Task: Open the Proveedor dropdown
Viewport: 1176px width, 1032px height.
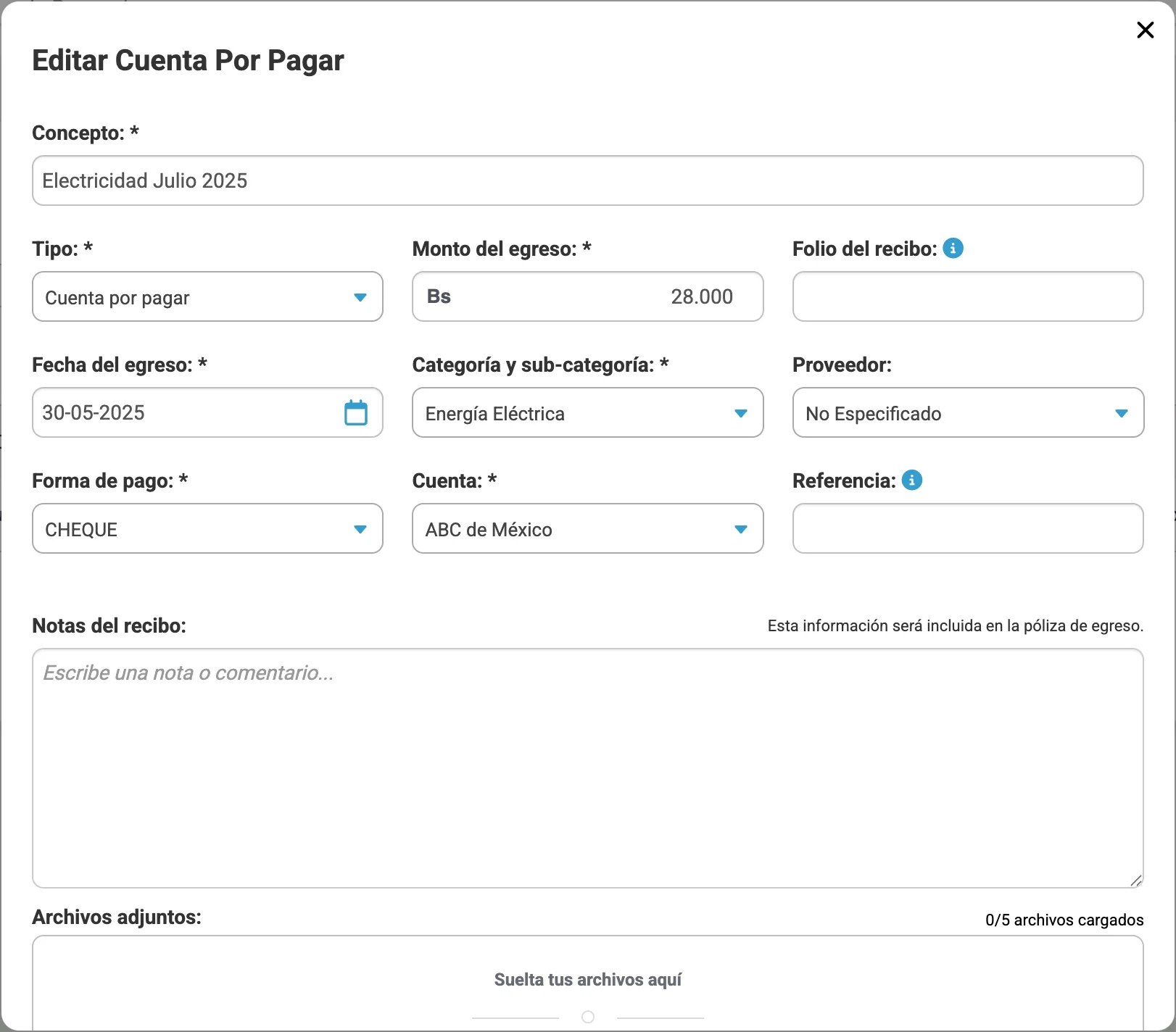Action: click(968, 412)
